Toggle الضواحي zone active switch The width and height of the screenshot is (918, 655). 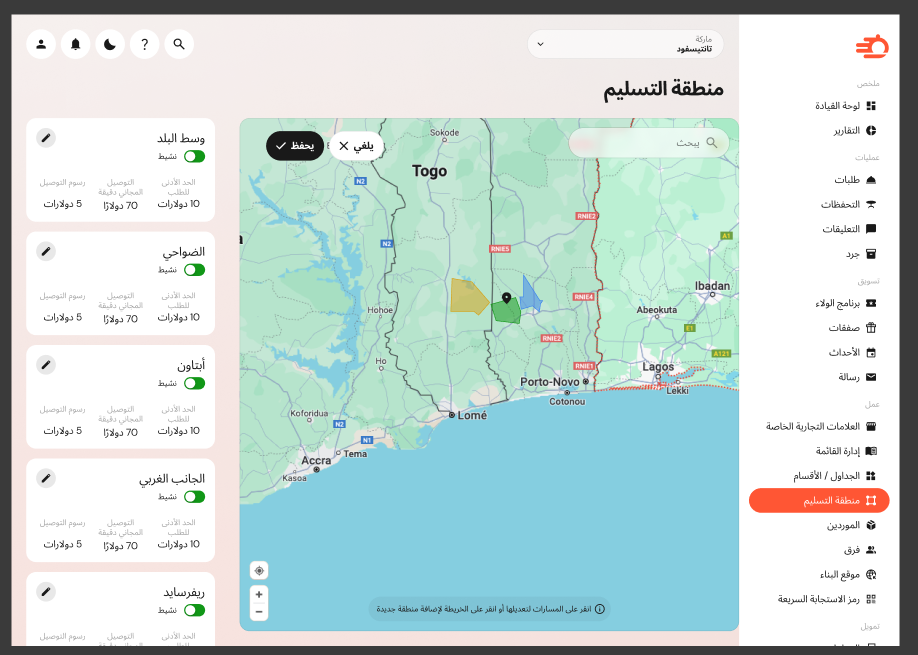point(194,270)
